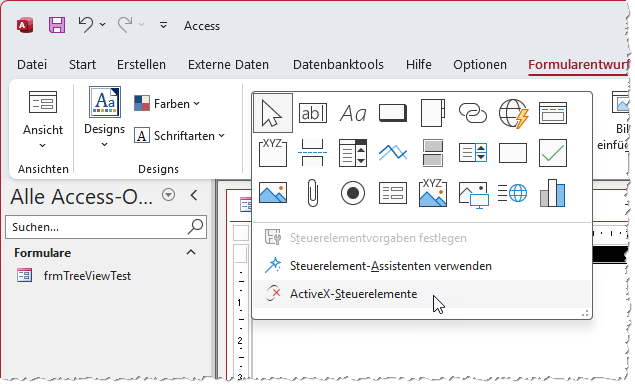Insert a web browser control
The height and width of the screenshot is (386, 635).
[514, 114]
